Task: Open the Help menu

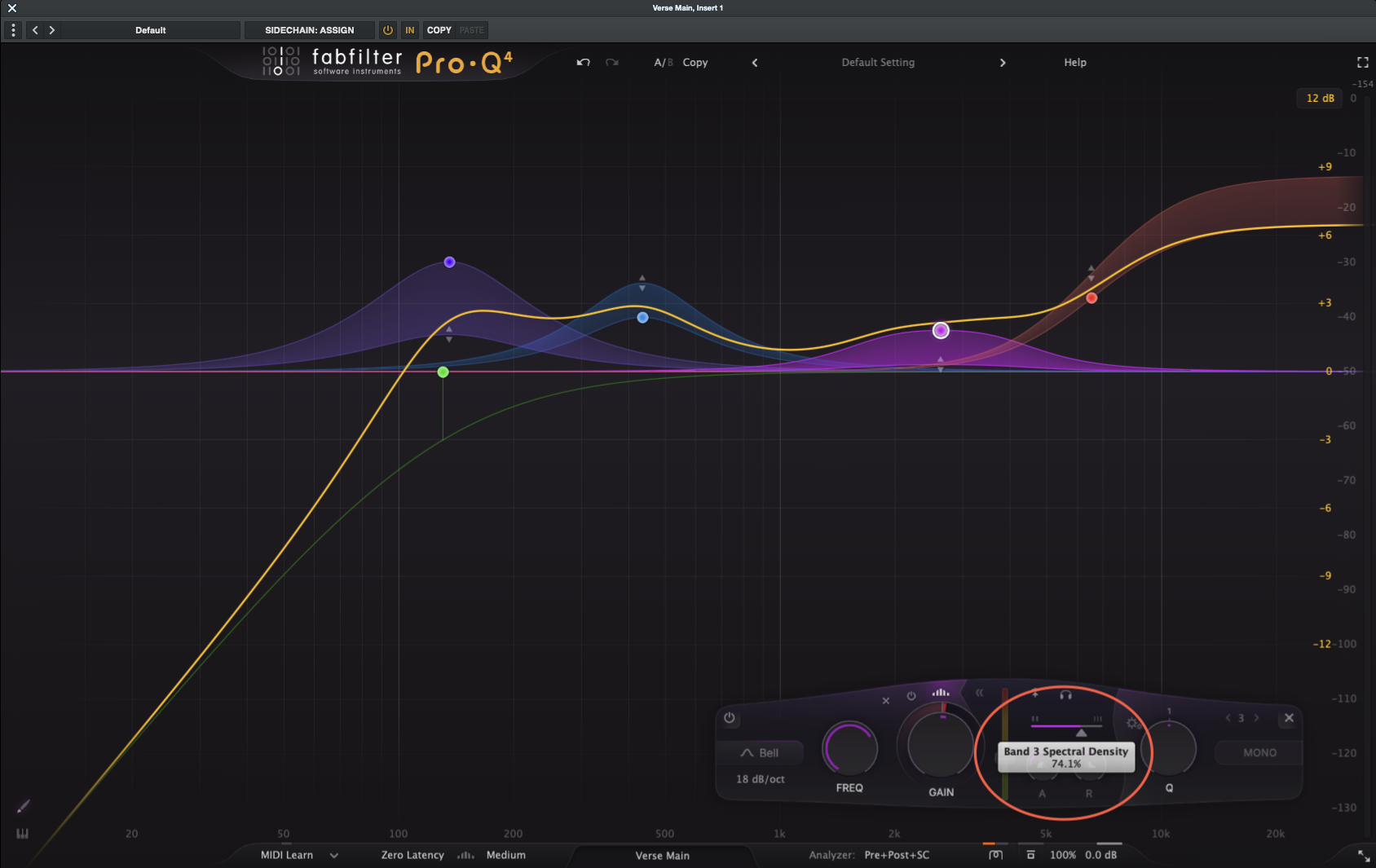Action: click(x=1074, y=62)
